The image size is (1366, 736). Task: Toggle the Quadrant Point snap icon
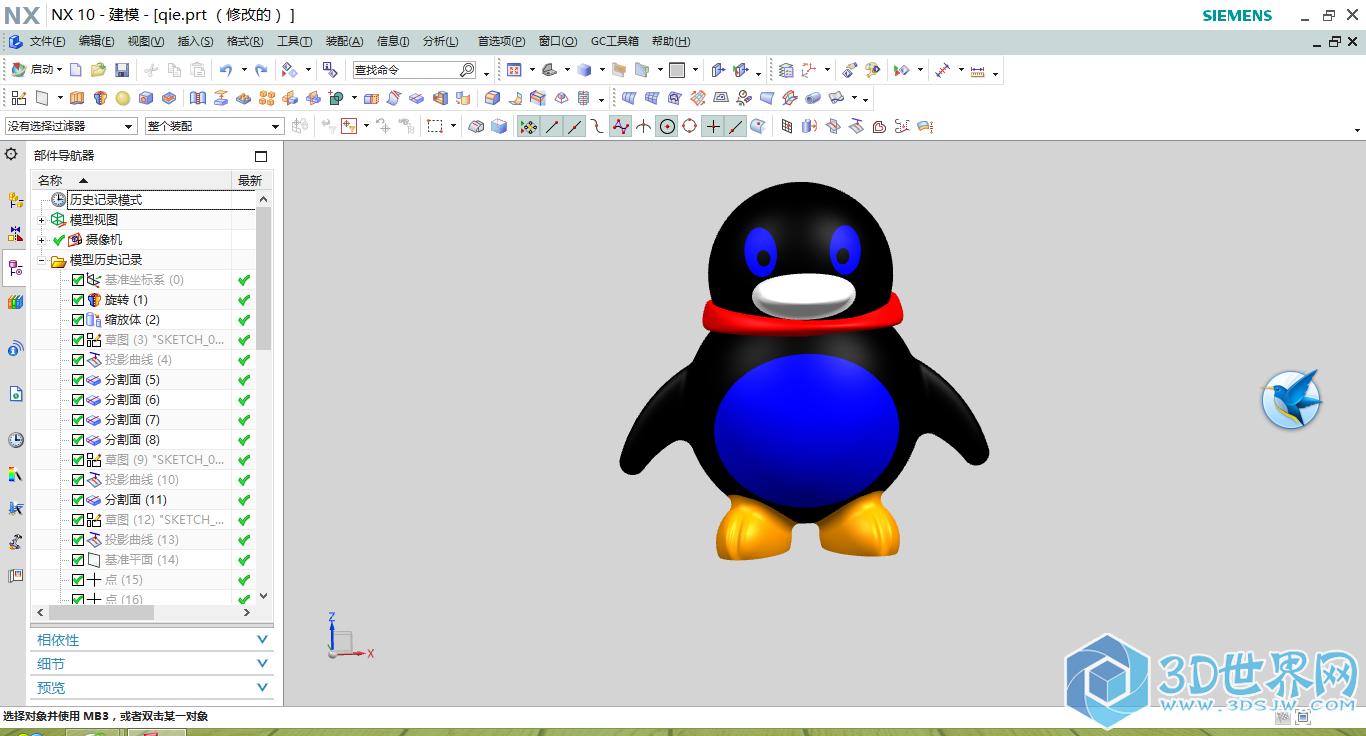pyautogui.click(x=689, y=126)
